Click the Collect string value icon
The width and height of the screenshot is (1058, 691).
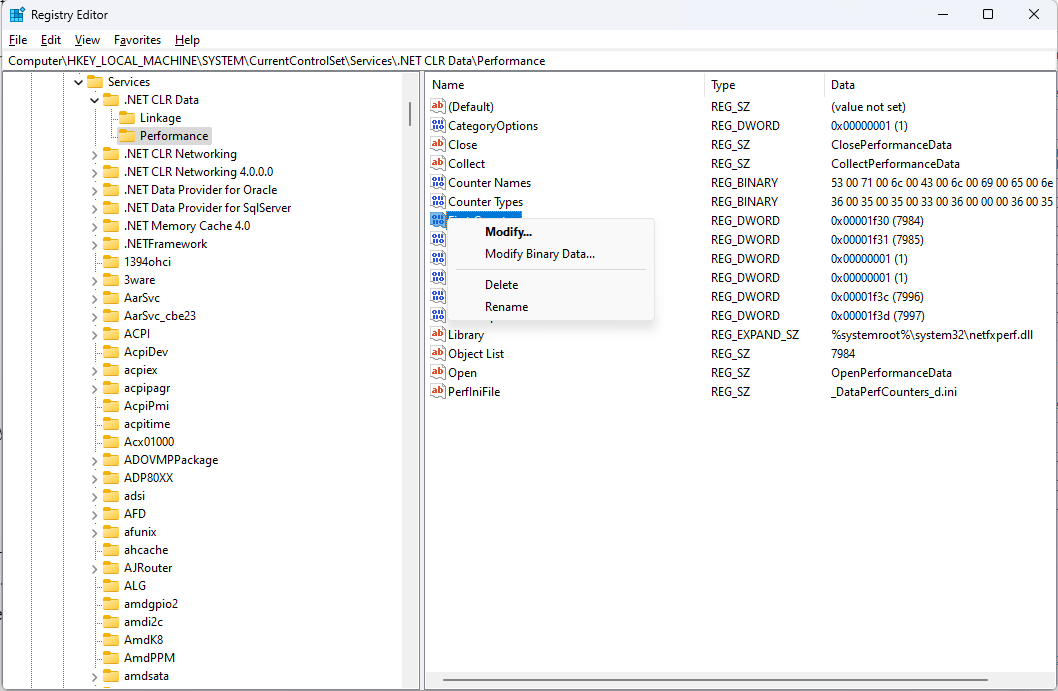[438, 163]
